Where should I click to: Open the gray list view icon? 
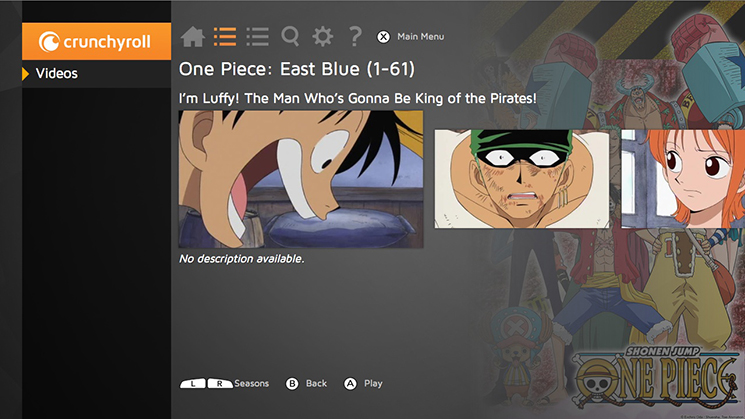[257, 37]
